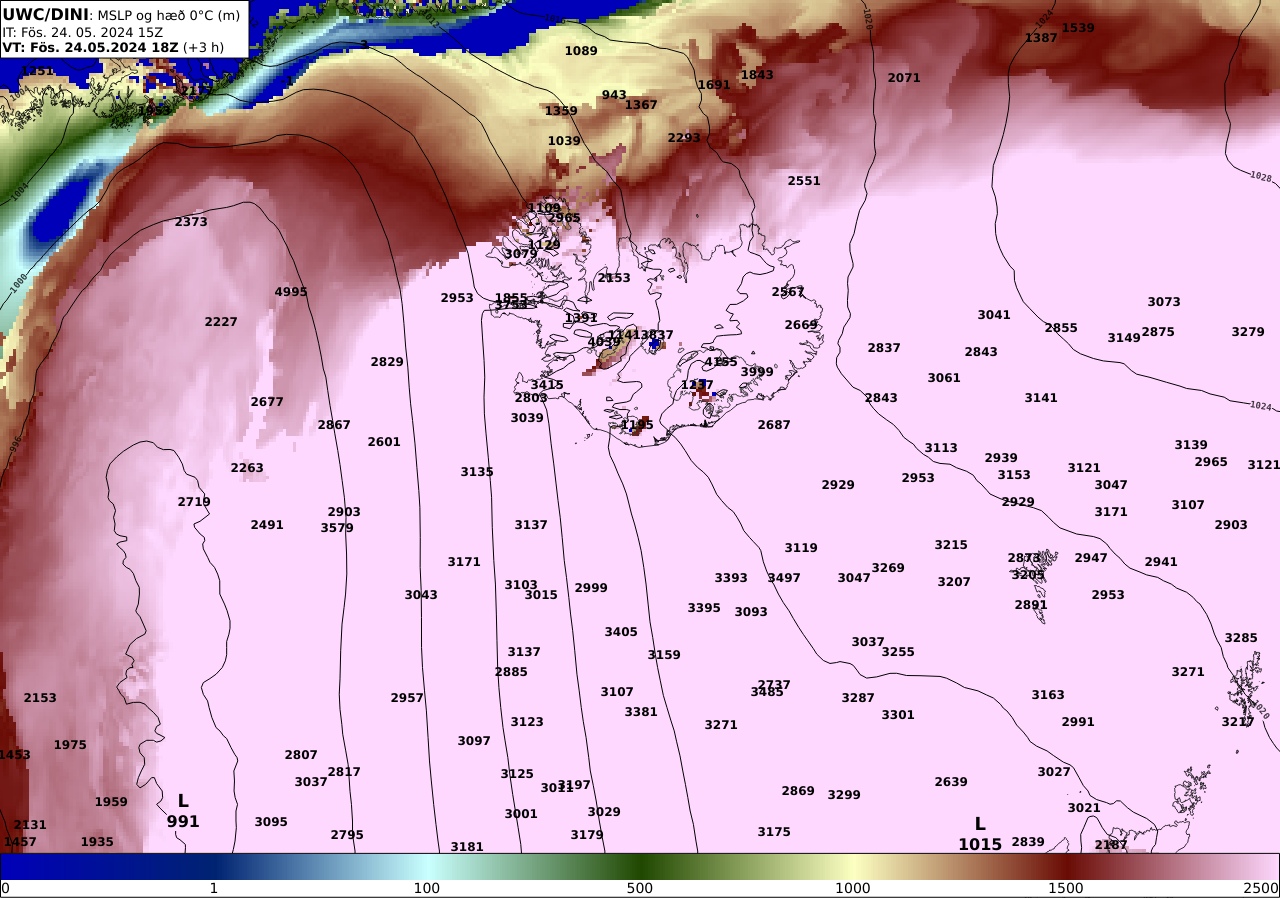Click the 3027 height value

pos(1054,772)
